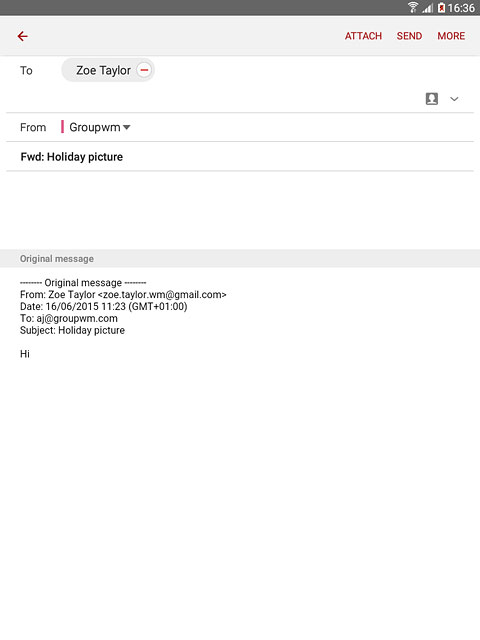The image size is (480, 640).
Task: Tap the Original message header bar
Action: click(240, 258)
